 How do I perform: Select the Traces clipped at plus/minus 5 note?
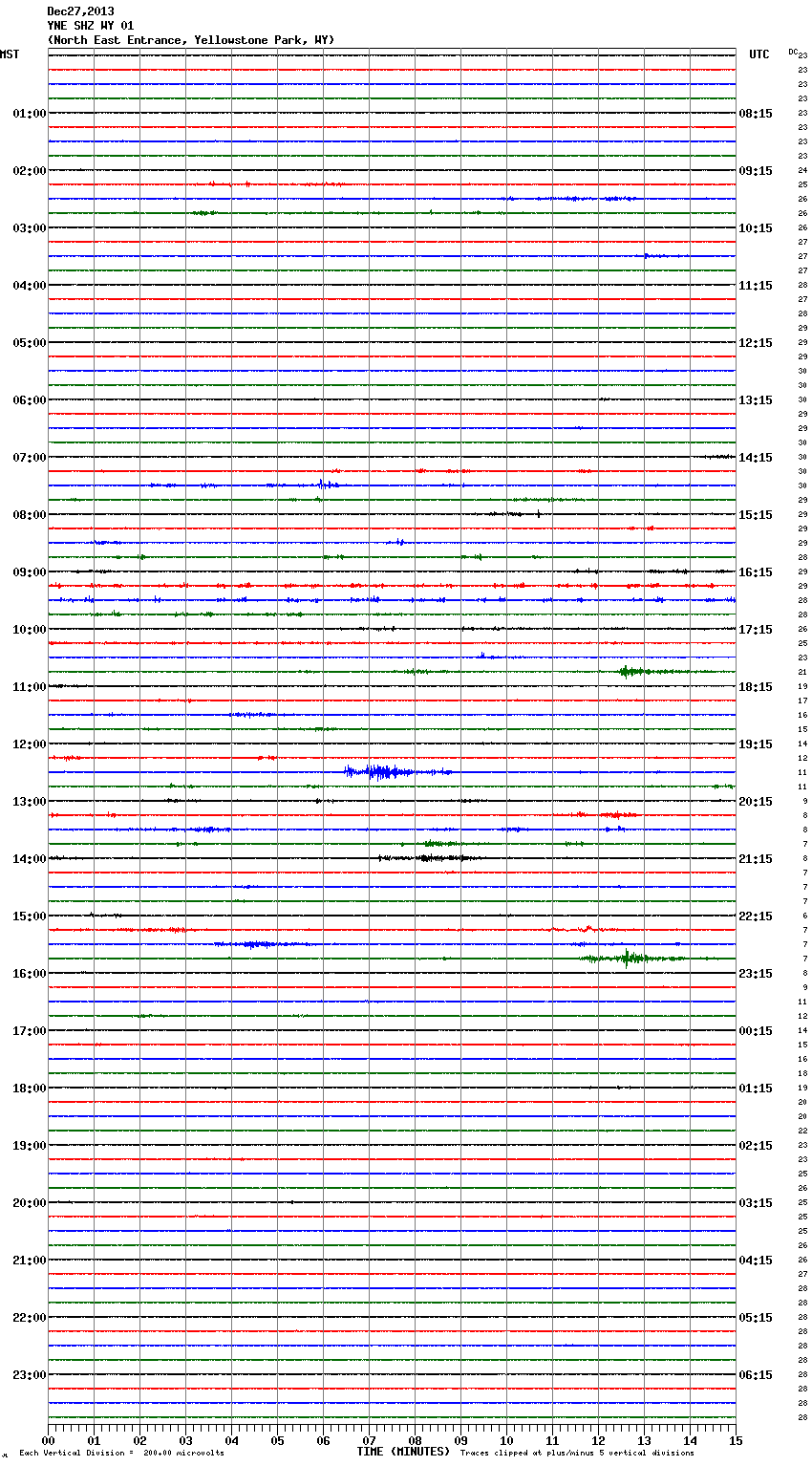[x=577, y=1453]
